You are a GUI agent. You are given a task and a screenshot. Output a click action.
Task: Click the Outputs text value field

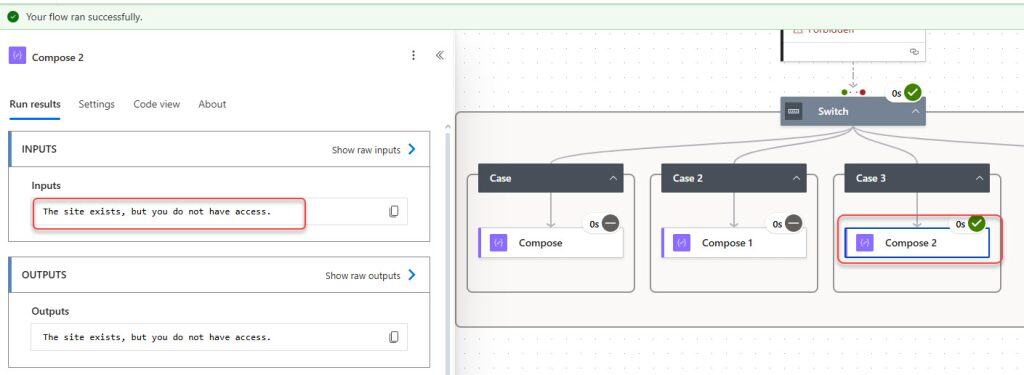click(219, 337)
